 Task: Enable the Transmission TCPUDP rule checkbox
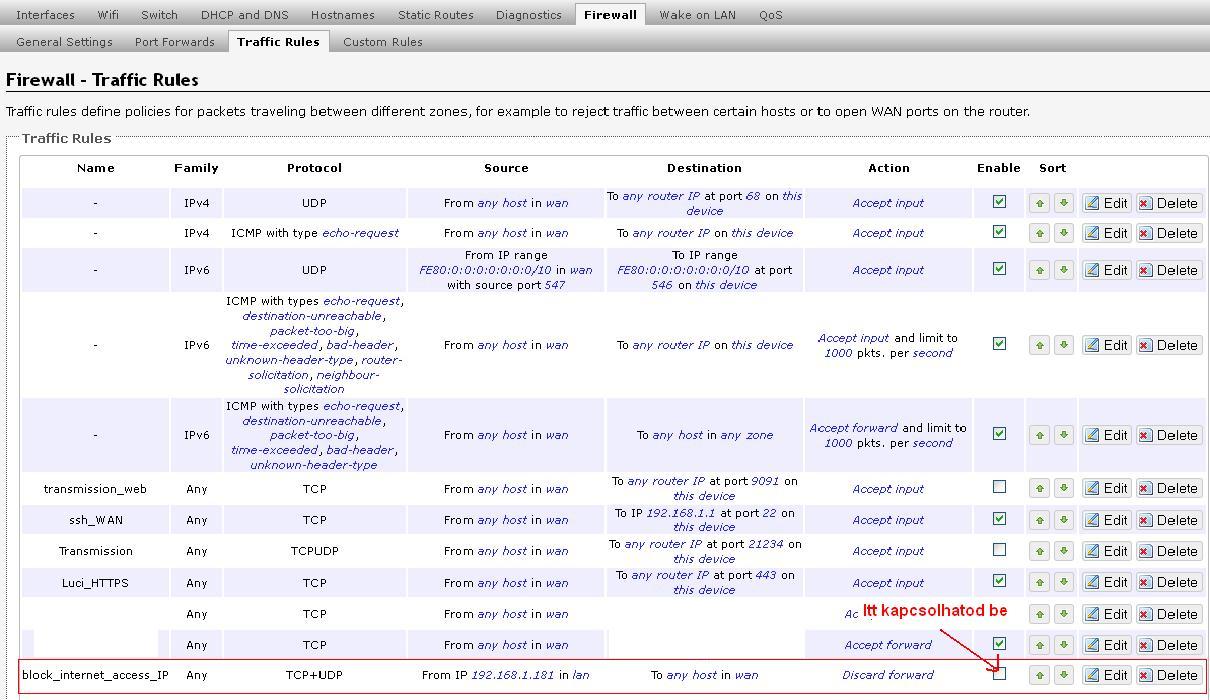[x=999, y=549]
